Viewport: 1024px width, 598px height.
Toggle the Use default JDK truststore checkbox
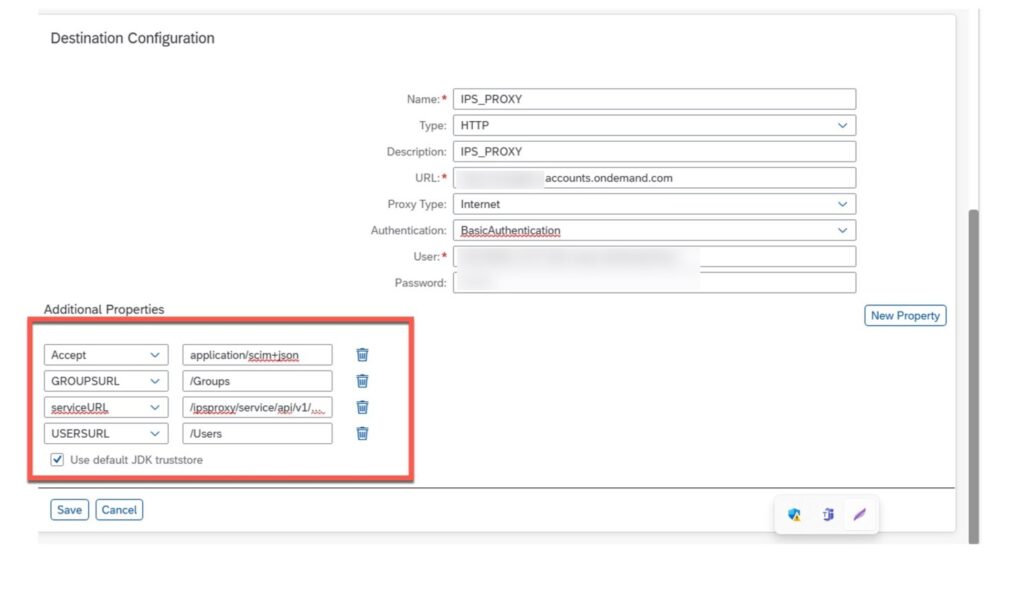coord(57,459)
